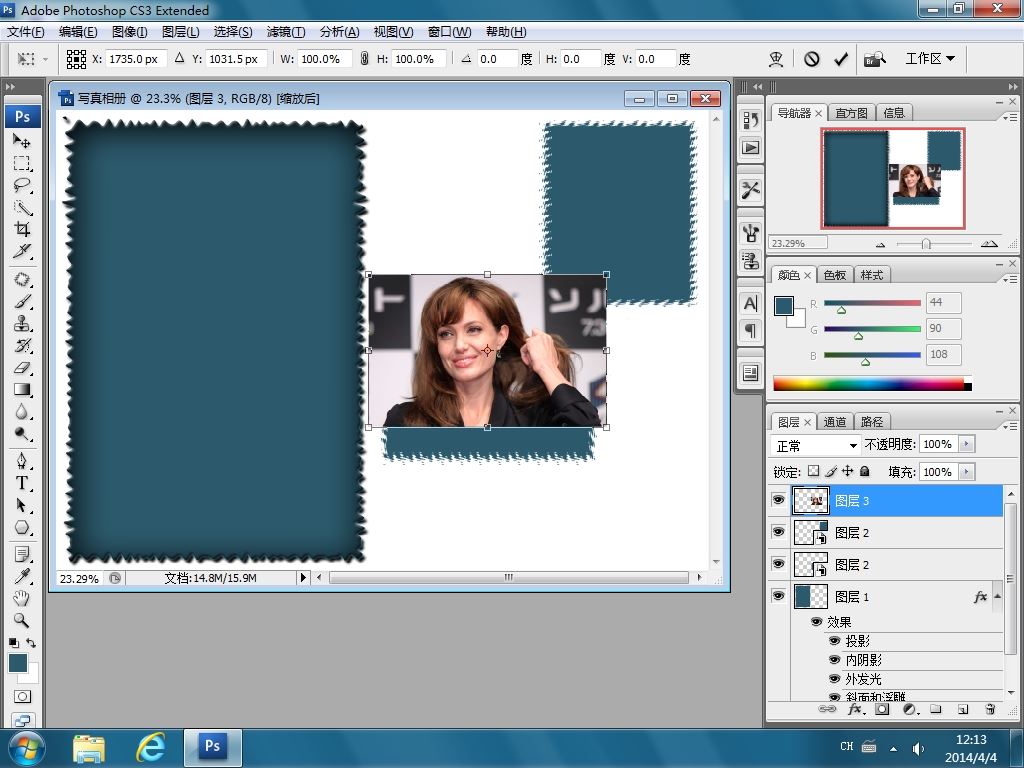The image size is (1024, 768).
Task: Toggle Quick Mask mode in the toolbox
Action: coord(22,697)
